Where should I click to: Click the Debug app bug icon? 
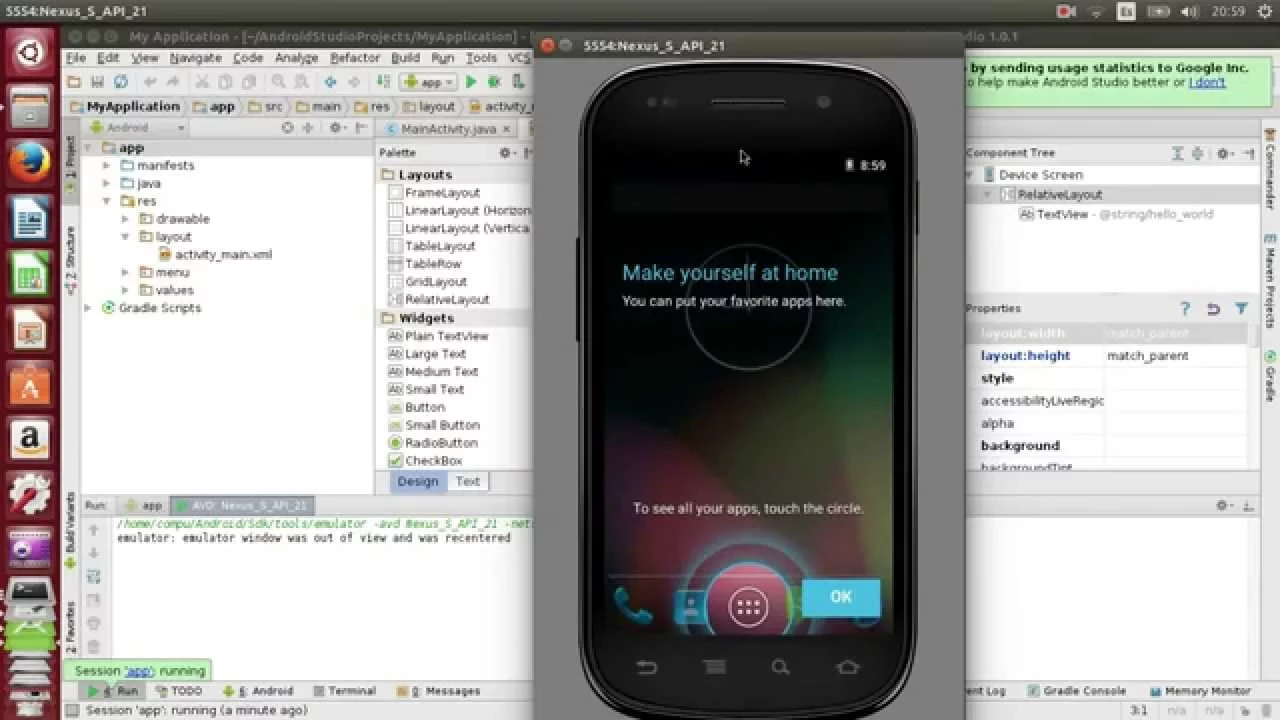pos(494,82)
